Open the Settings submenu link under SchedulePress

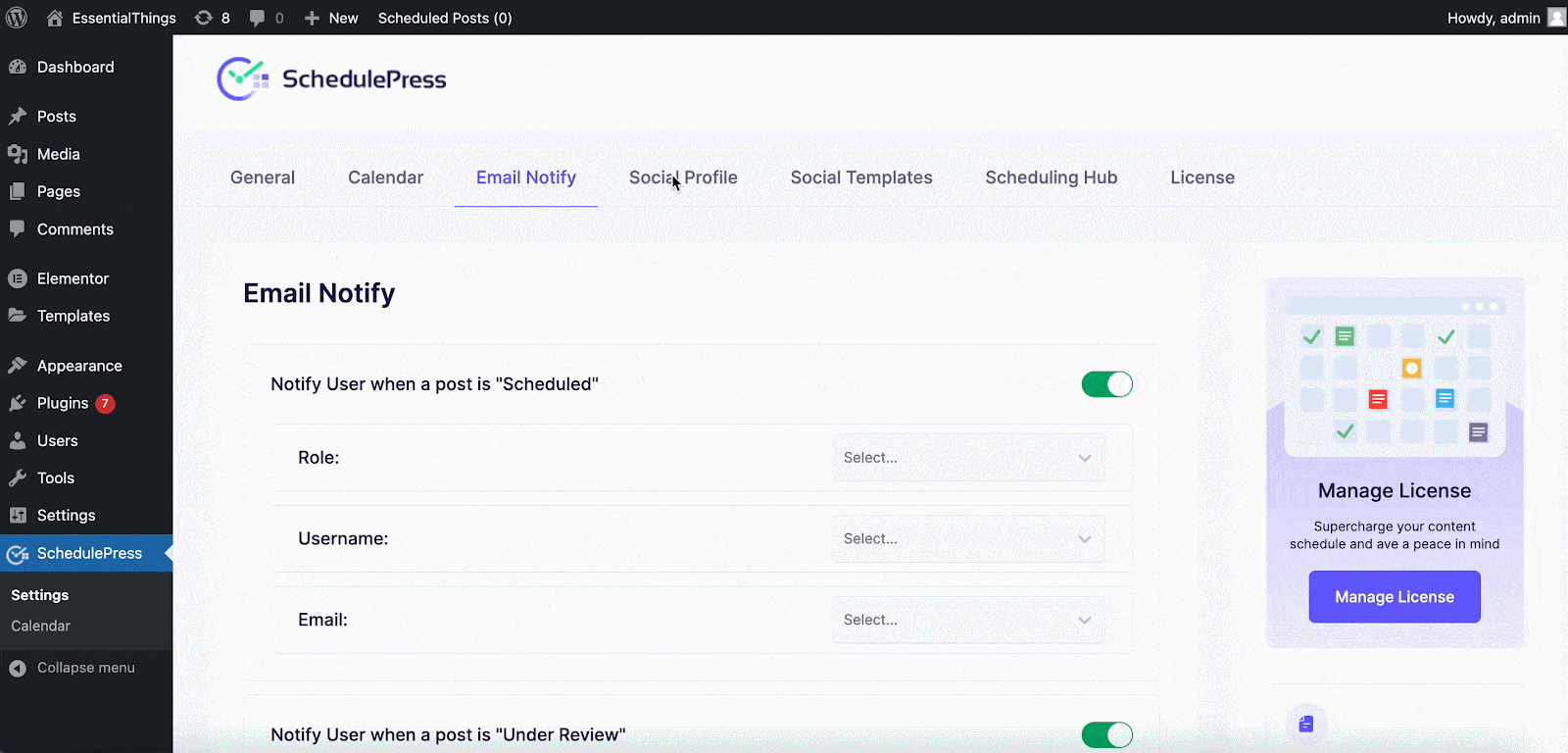39,595
